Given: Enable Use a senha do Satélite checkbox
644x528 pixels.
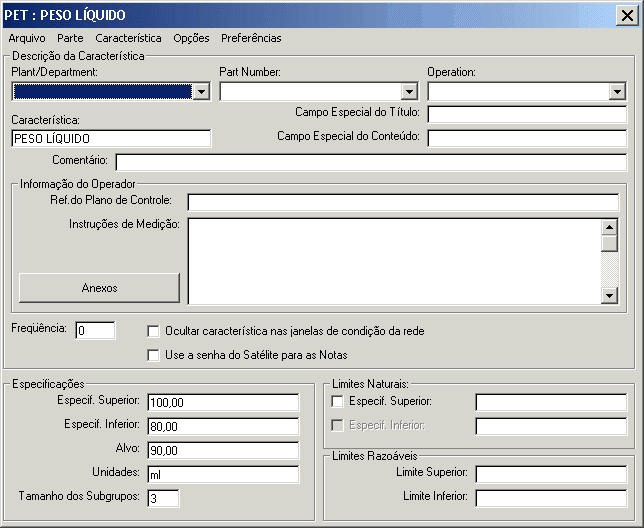Looking at the screenshot, I should click(153, 355).
